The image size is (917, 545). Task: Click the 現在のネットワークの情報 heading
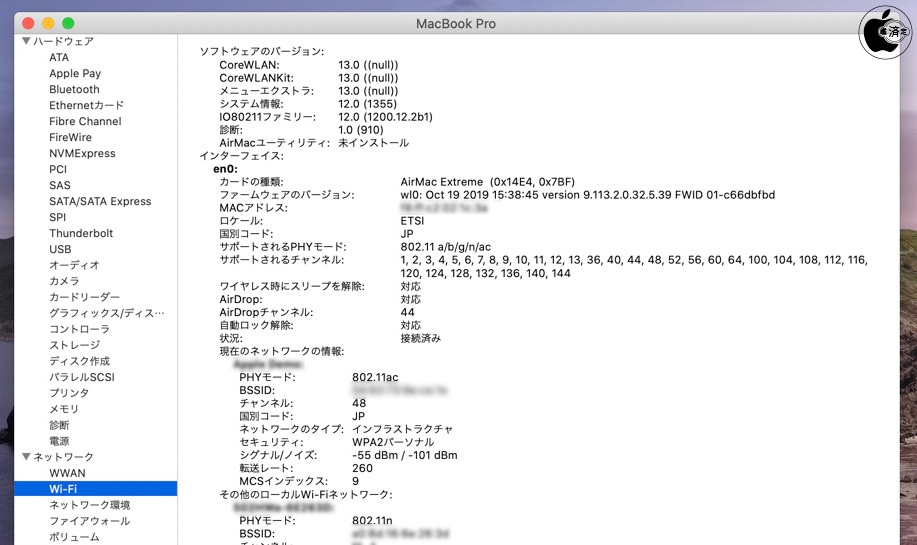coord(282,351)
